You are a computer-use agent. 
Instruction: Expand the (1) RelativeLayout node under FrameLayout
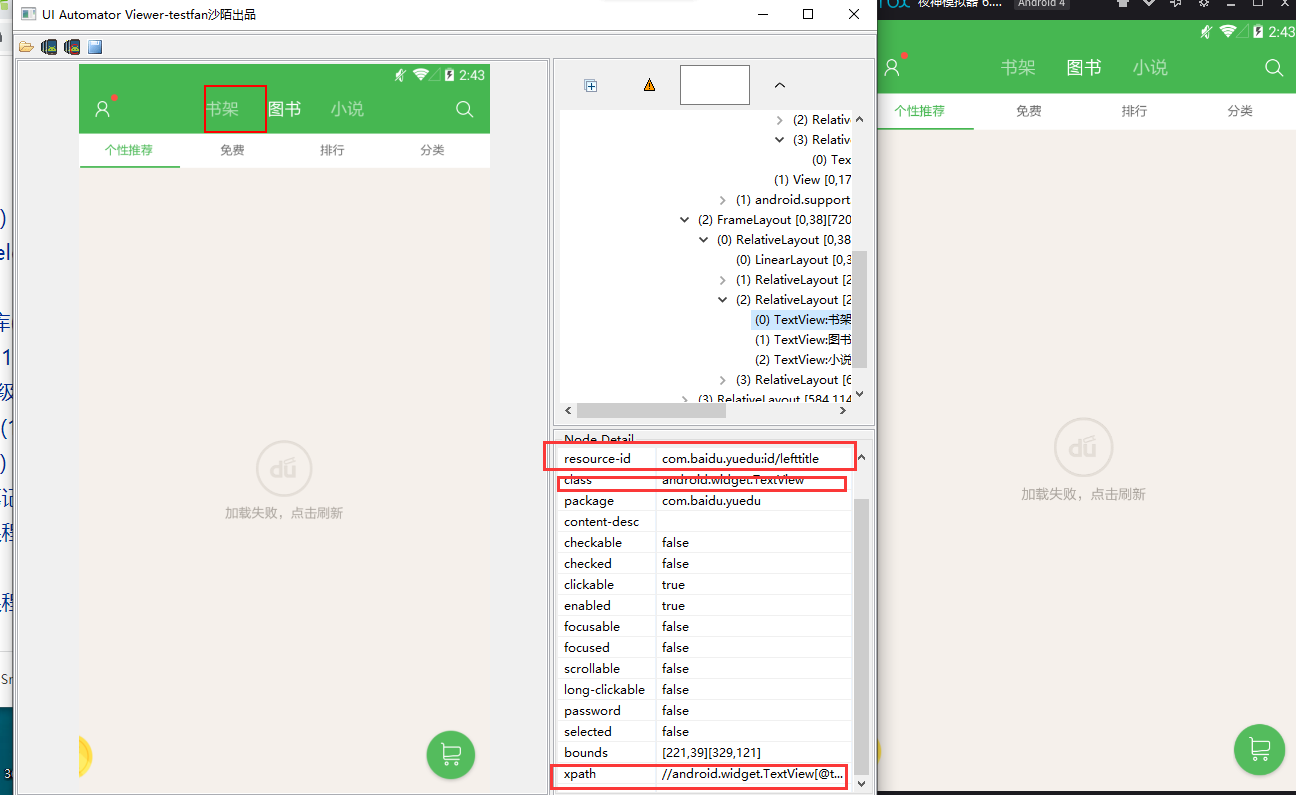coord(723,280)
